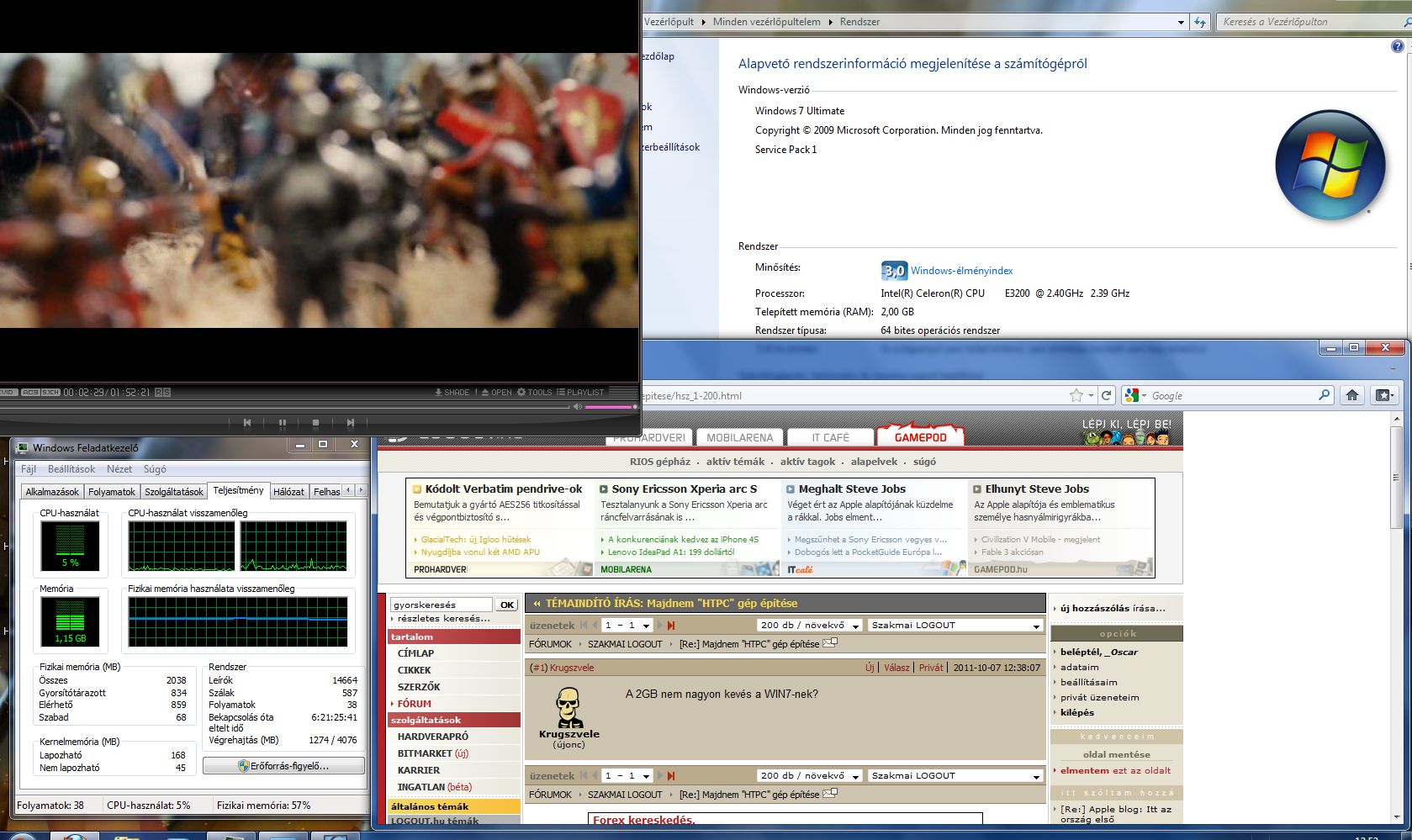Switch to the Hálózat tab
Viewport: 1412px width, 840px height.
[x=288, y=492]
